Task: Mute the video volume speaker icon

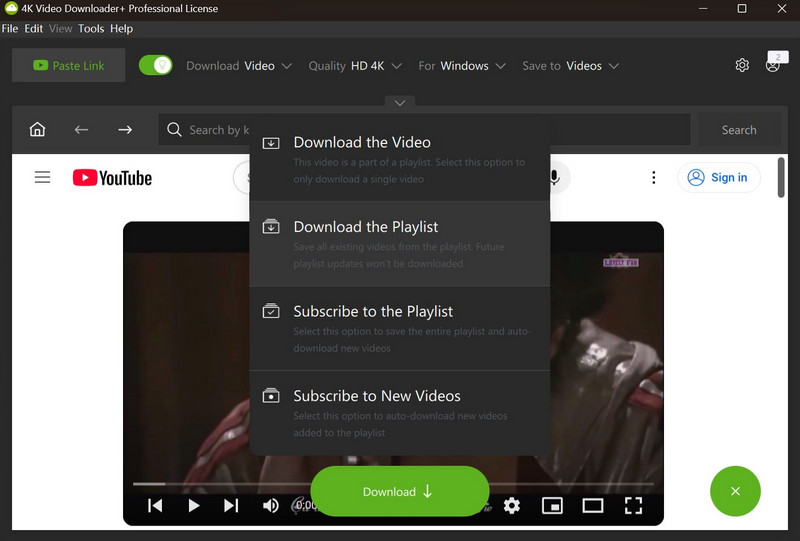Action: pos(270,505)
